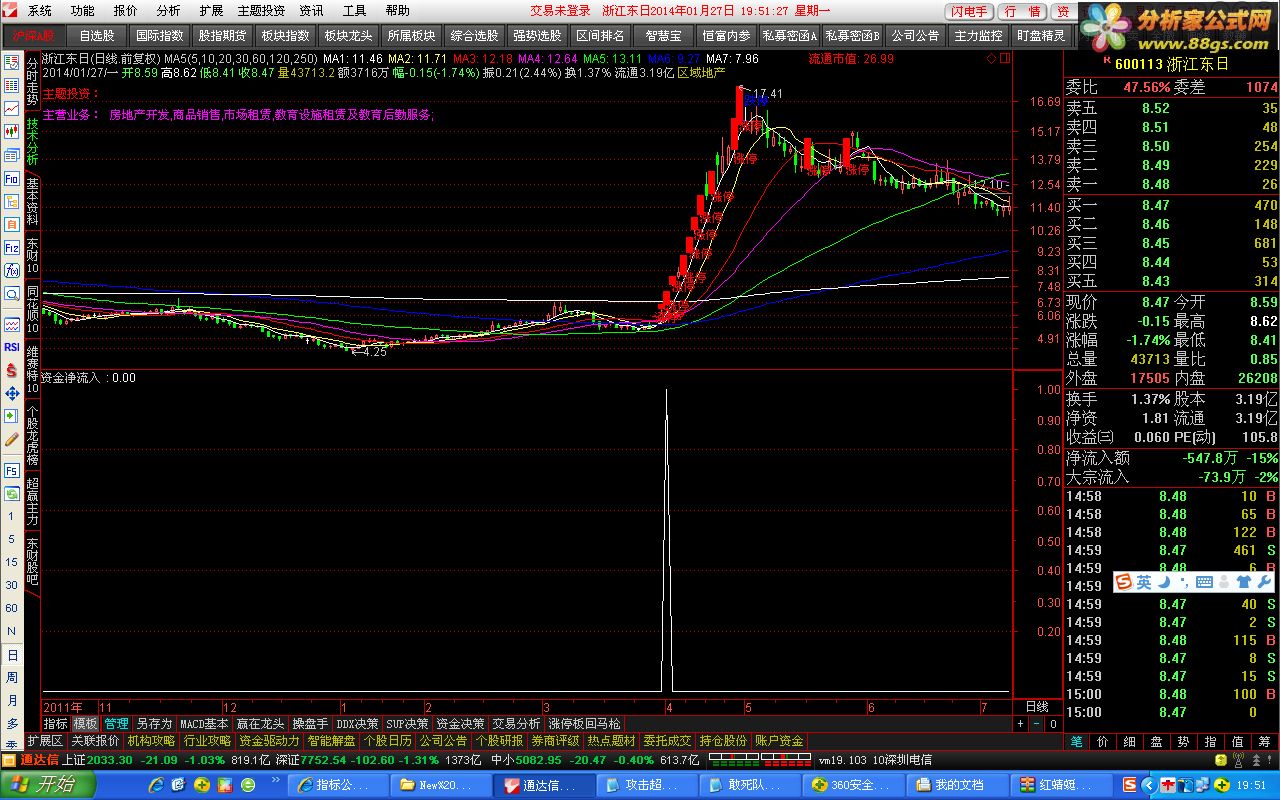
Task: Open the RSI indicator icon
Action: 12,347
